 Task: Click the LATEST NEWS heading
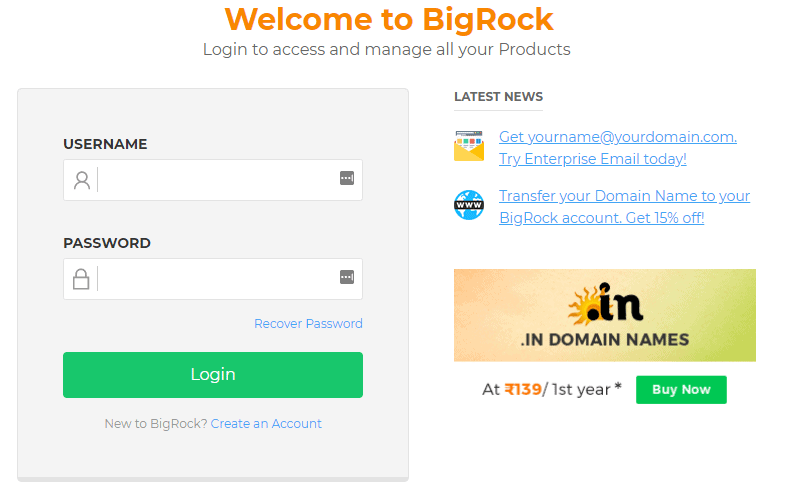(498, 96)
